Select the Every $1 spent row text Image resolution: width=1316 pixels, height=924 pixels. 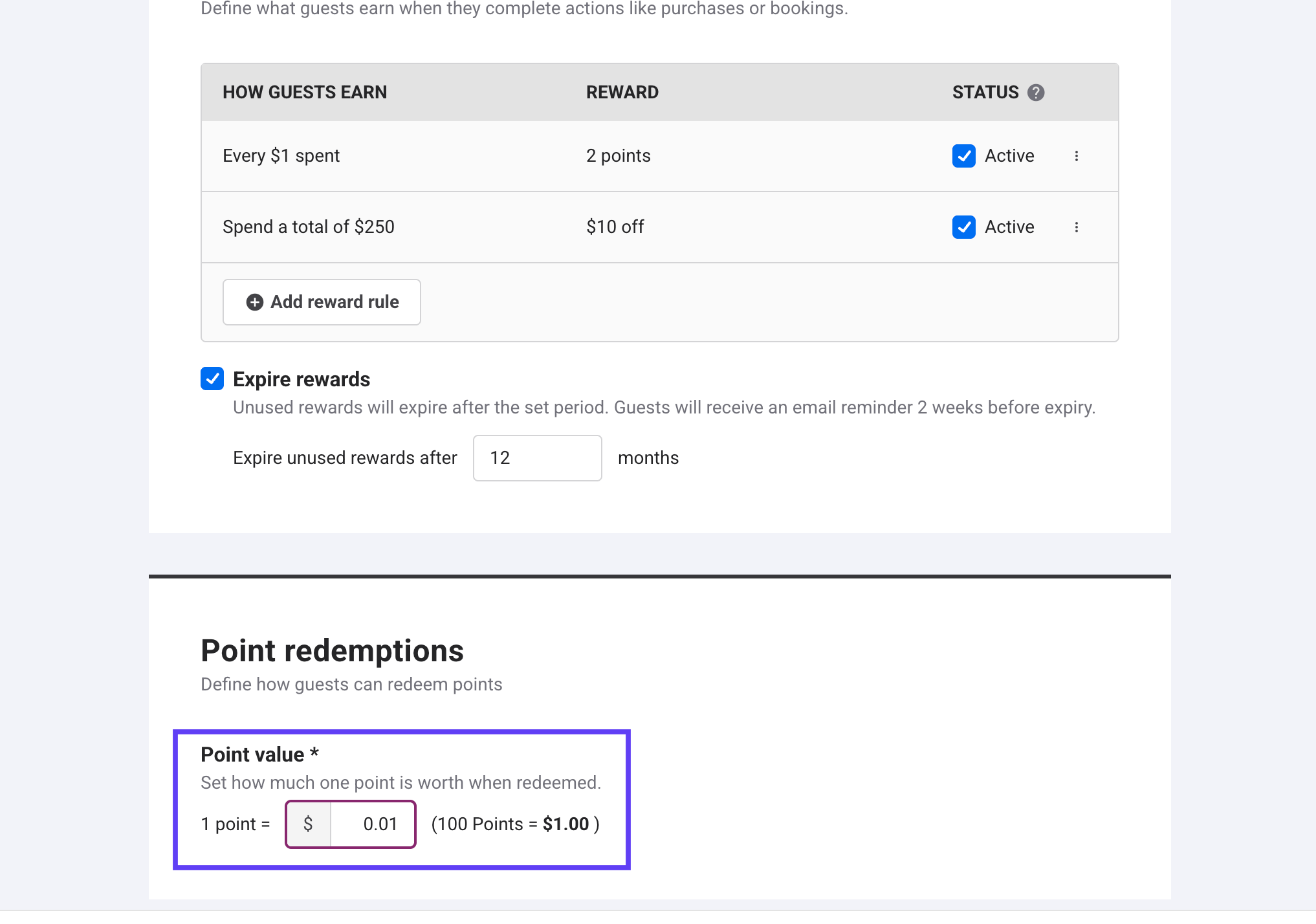point(281,156)
